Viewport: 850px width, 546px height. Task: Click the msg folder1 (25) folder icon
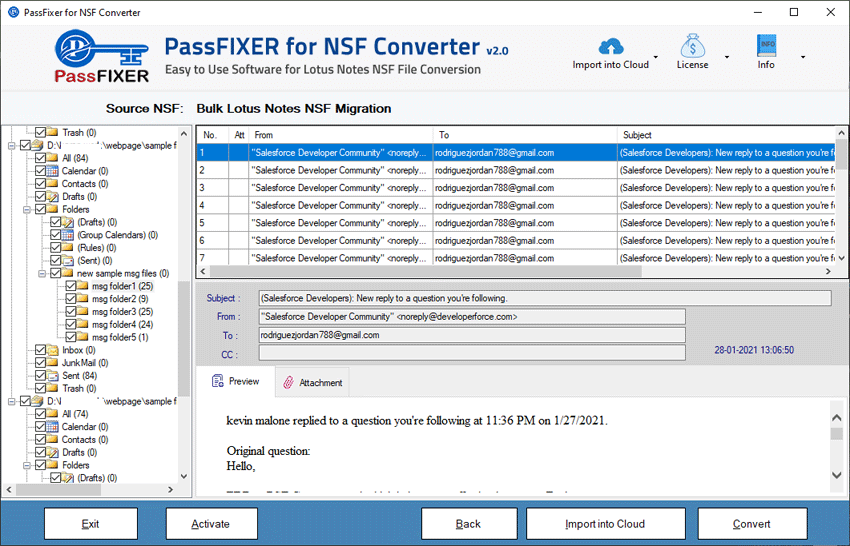click(x=84, y=286)
